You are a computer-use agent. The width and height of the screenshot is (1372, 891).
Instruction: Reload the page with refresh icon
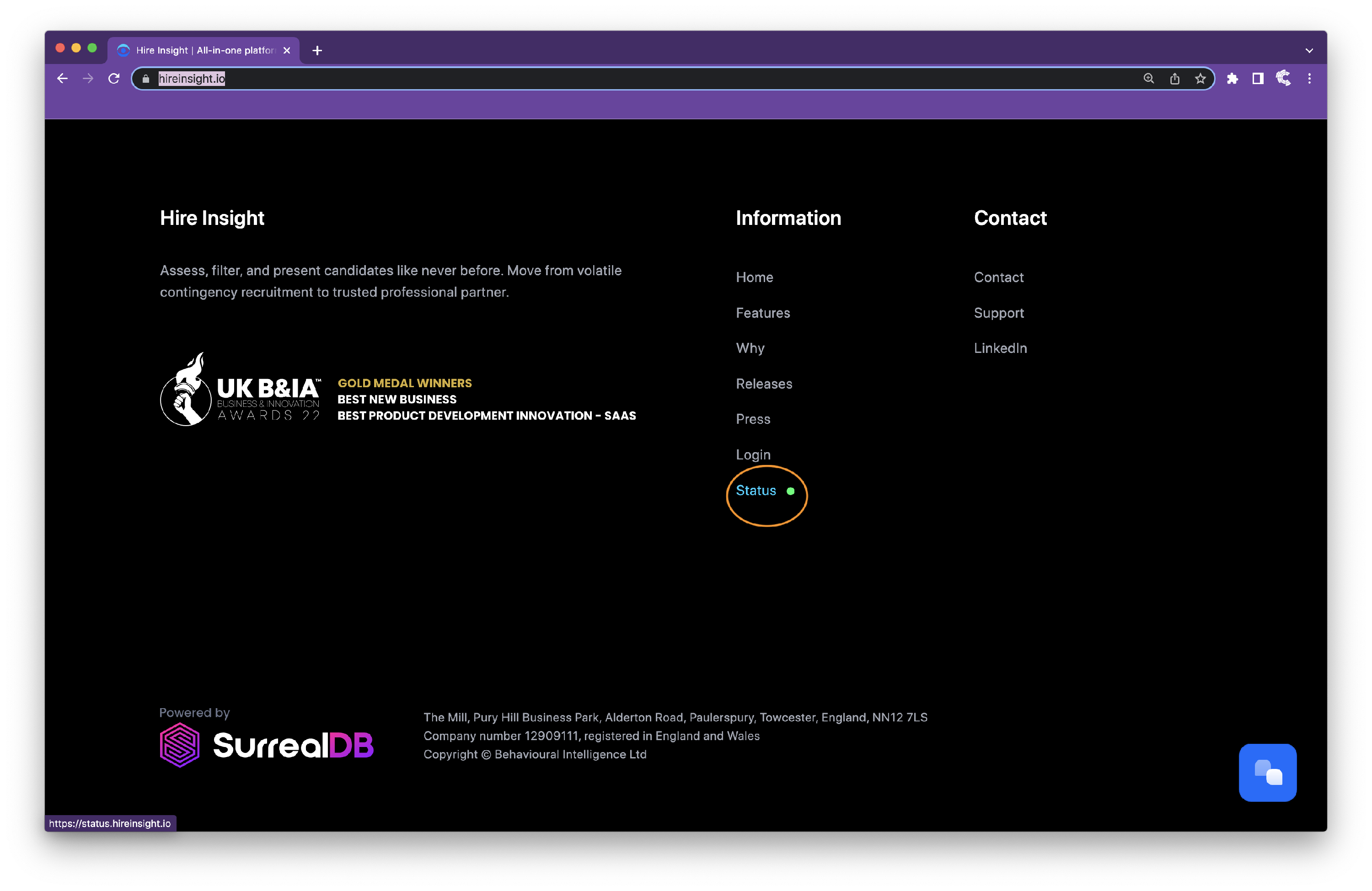(113, 78)
